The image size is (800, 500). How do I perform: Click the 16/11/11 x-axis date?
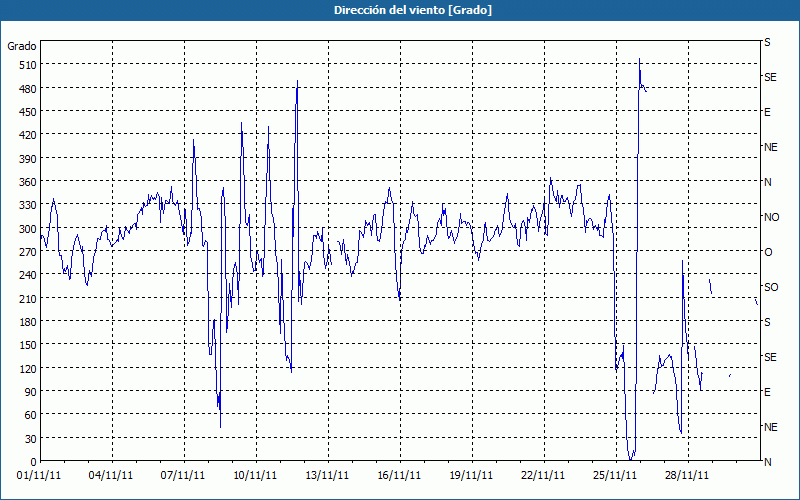click(x=399, y=476)
